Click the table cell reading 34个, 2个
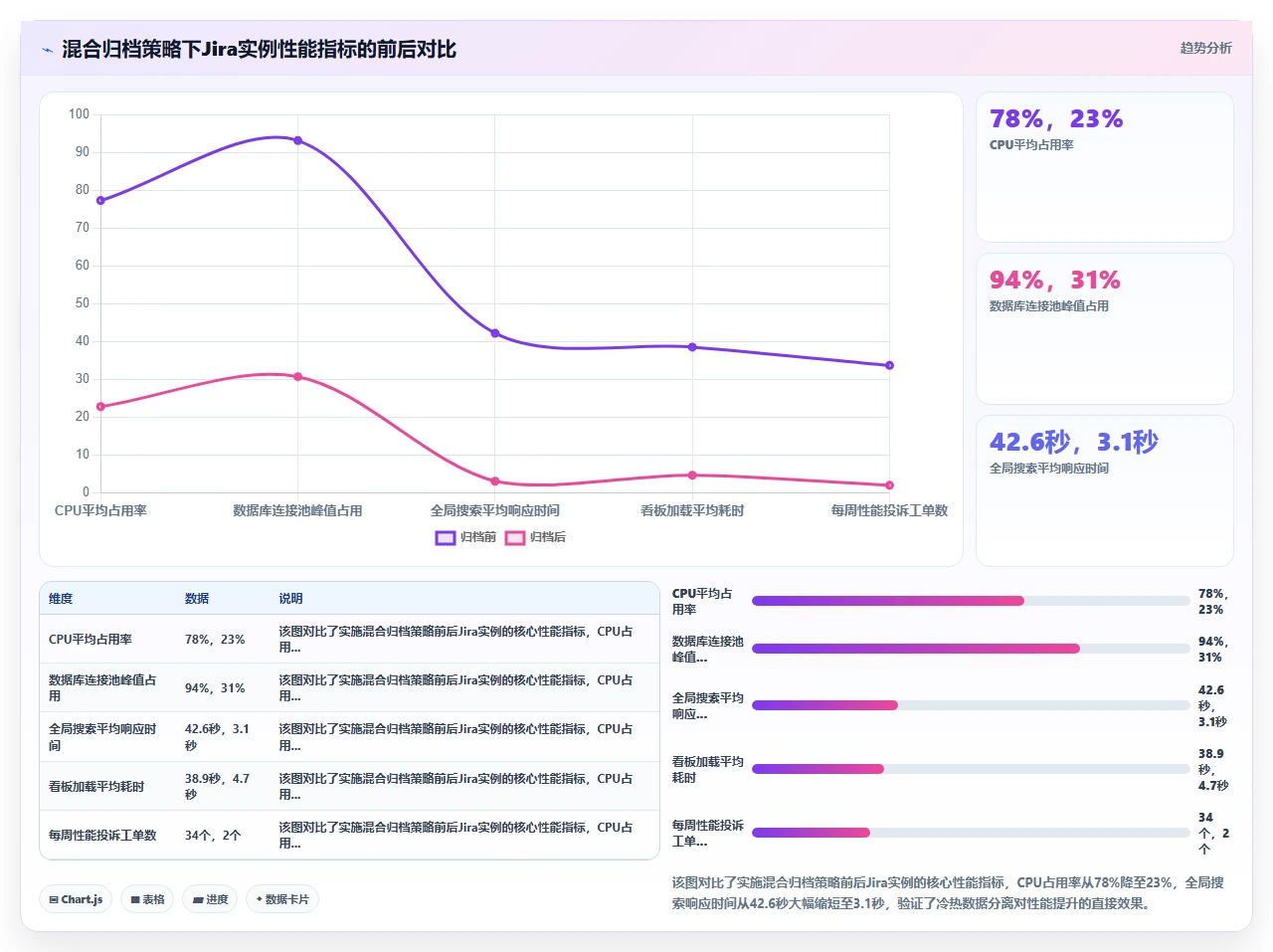This screenshot has width=1273, height=952. tap(213, 836)
